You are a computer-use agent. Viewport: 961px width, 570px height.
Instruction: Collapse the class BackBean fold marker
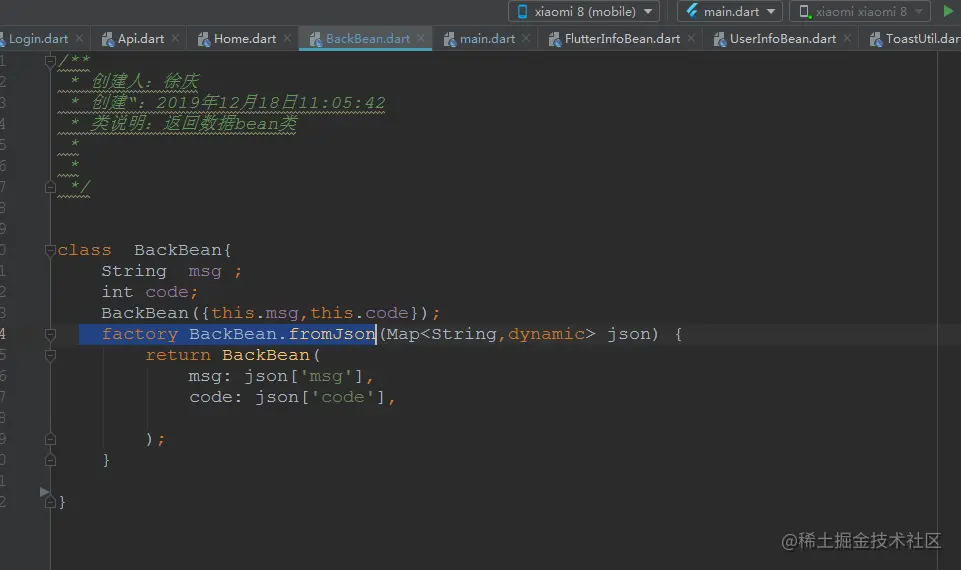pos(50,250)
